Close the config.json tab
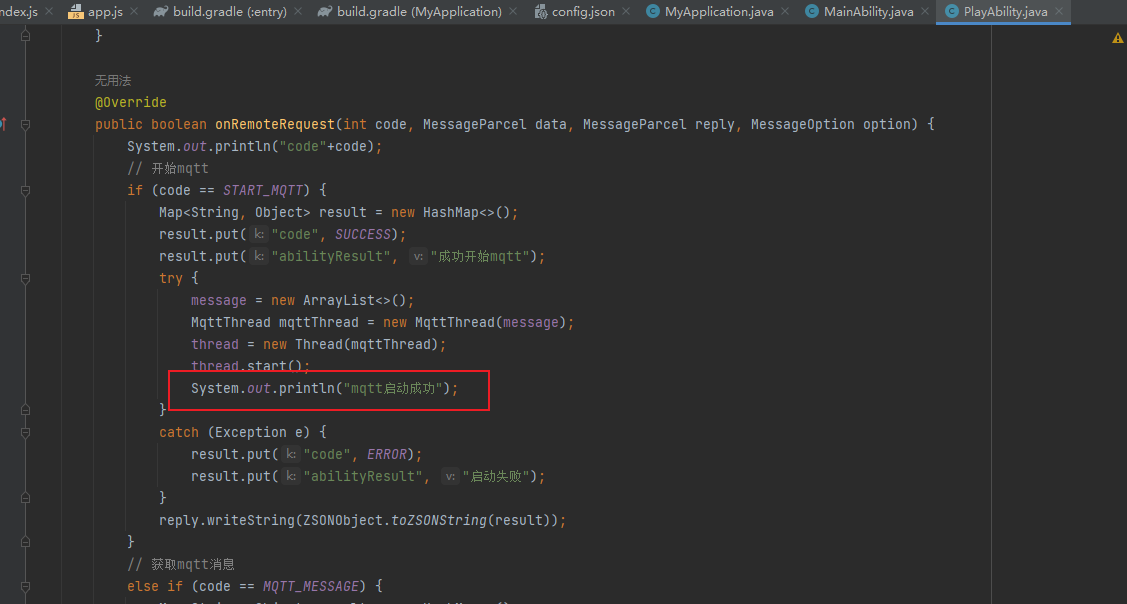The image size is (1127, 604). (626, 12)
